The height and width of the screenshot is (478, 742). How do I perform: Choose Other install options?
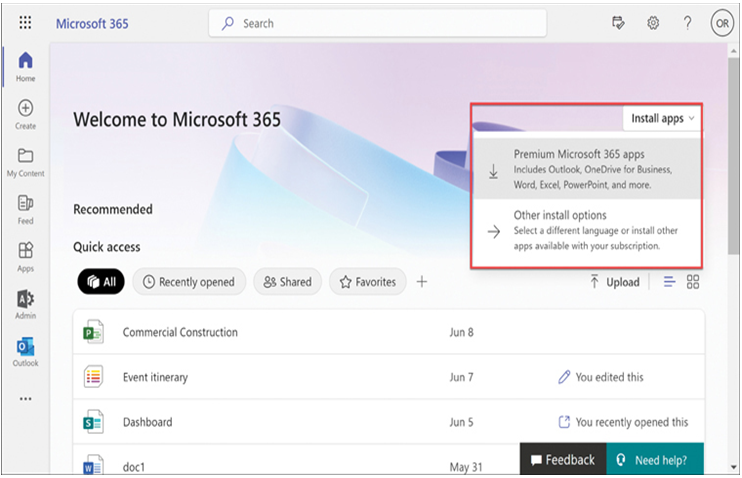point(587,230)
